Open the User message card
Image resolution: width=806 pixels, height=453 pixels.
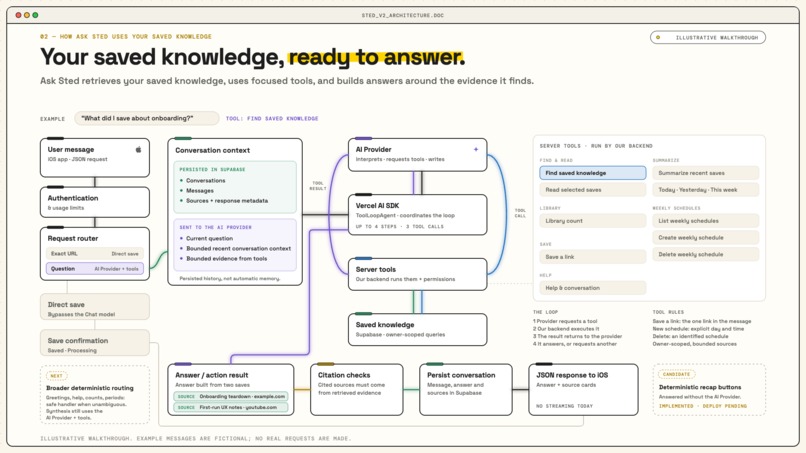pyautogui.click(x=95, y=157)
